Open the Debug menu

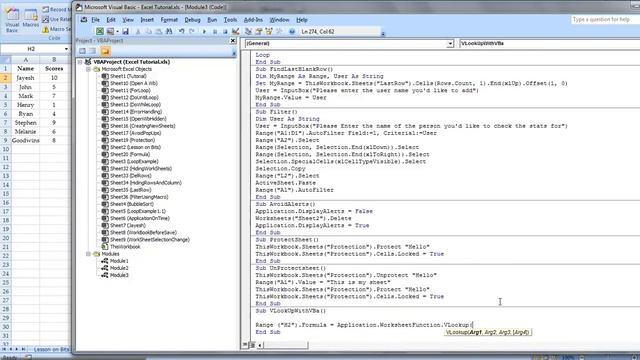tap(192, 20)
